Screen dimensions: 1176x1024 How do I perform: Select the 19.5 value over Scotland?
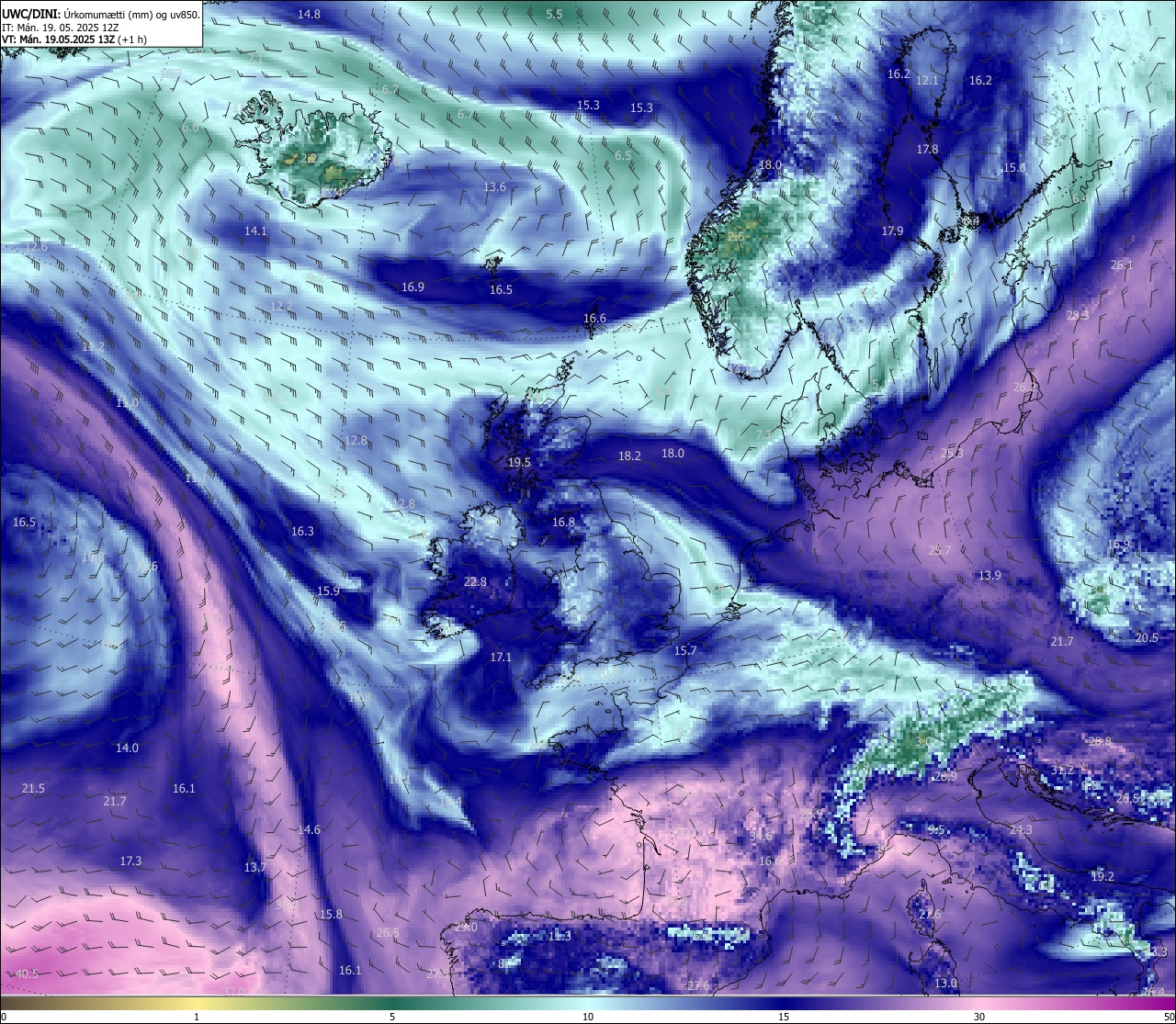click(519, 463)
